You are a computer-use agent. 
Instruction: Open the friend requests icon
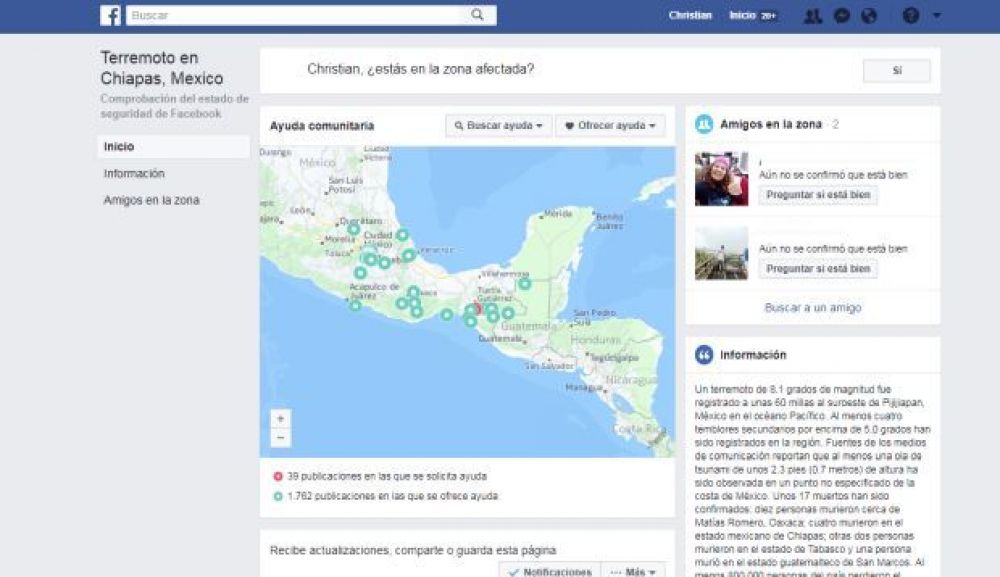pos(812,16)
